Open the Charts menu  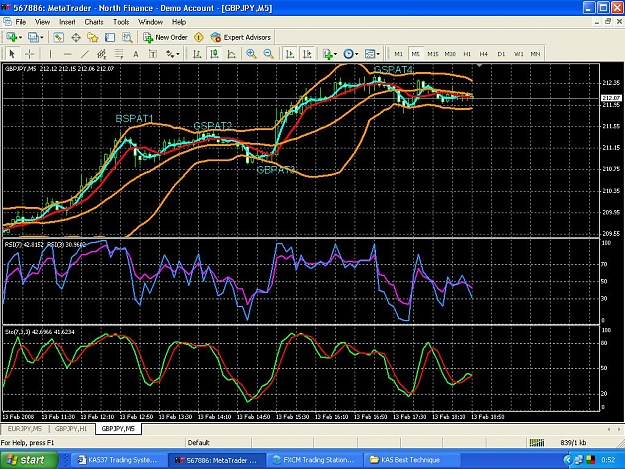[94, 22]
